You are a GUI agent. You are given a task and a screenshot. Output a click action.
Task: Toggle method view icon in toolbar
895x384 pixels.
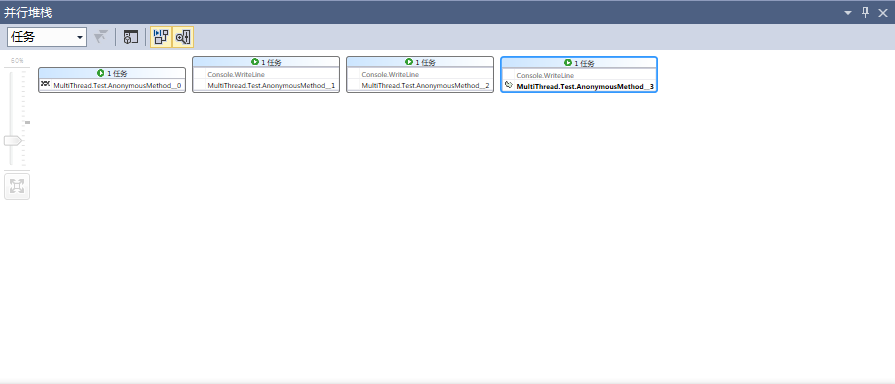[x=131, y=38]
